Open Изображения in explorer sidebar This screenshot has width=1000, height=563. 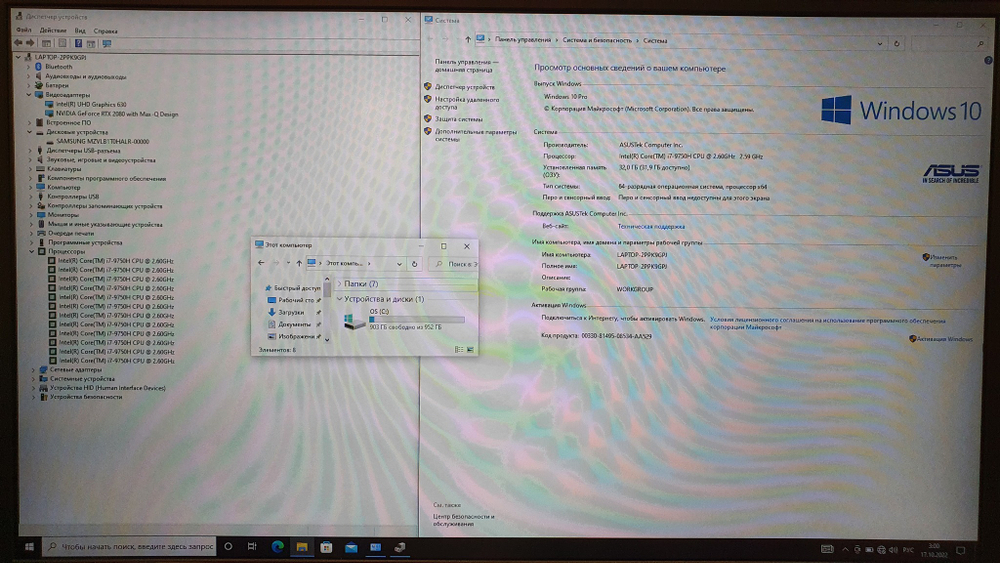(x=296, y=336)
